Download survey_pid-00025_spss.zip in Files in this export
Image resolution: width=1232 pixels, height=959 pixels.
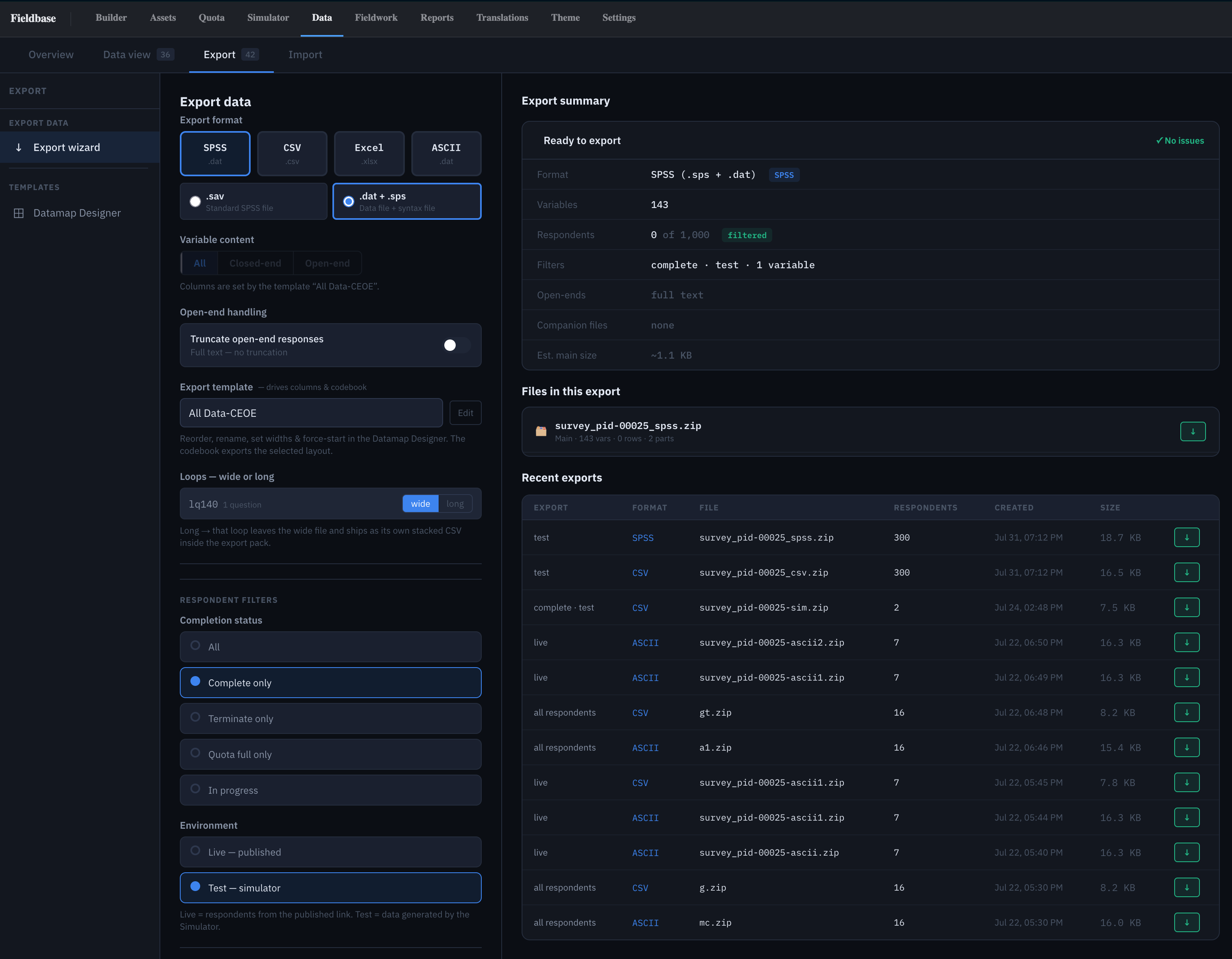tap(1193, 431)
